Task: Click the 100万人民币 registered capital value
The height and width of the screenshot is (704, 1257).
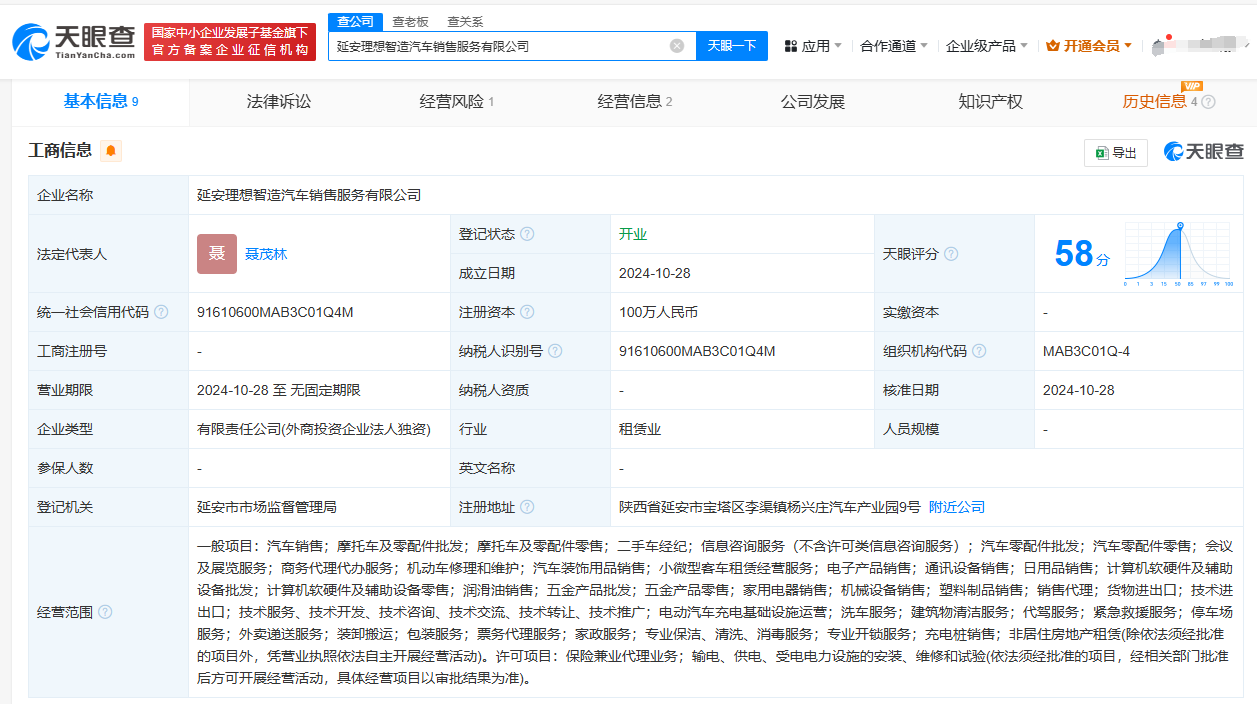Action: click(659, 312)
